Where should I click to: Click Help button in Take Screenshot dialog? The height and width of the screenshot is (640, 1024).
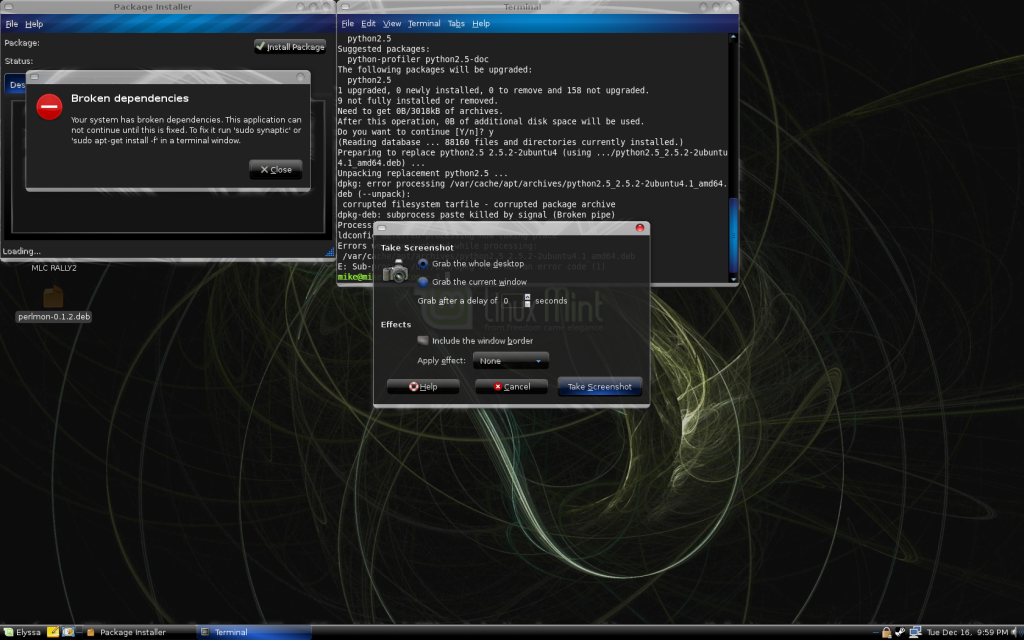[x=423, y=387]
